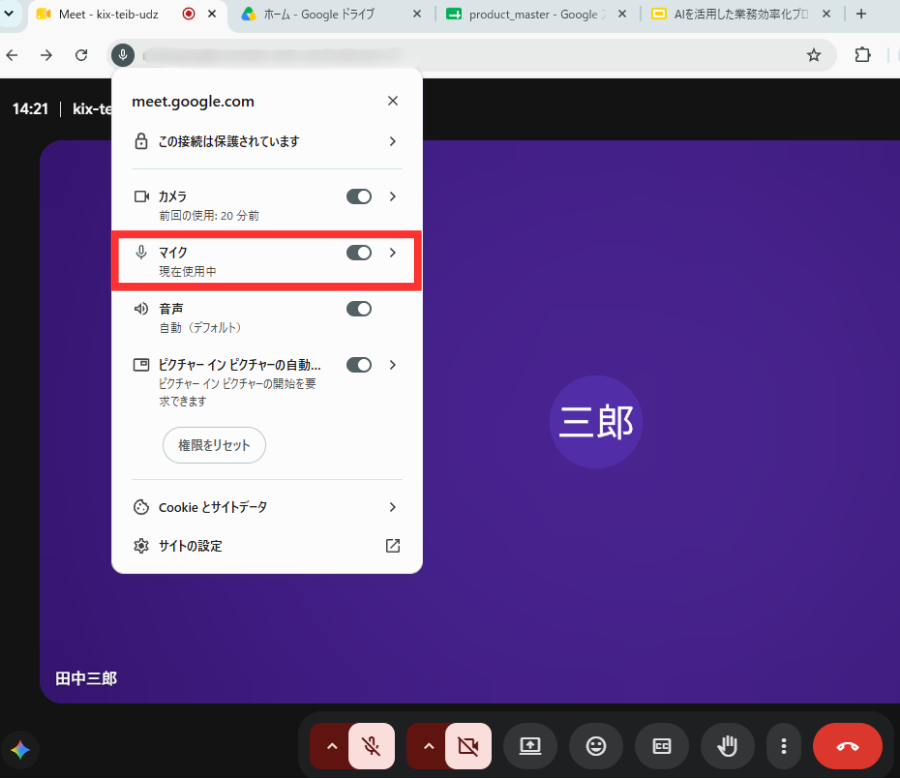Image resolution: width=900 pixels, height=779 pixels.
Task: Open a new tab with plus button
Action: click(861, 14)
